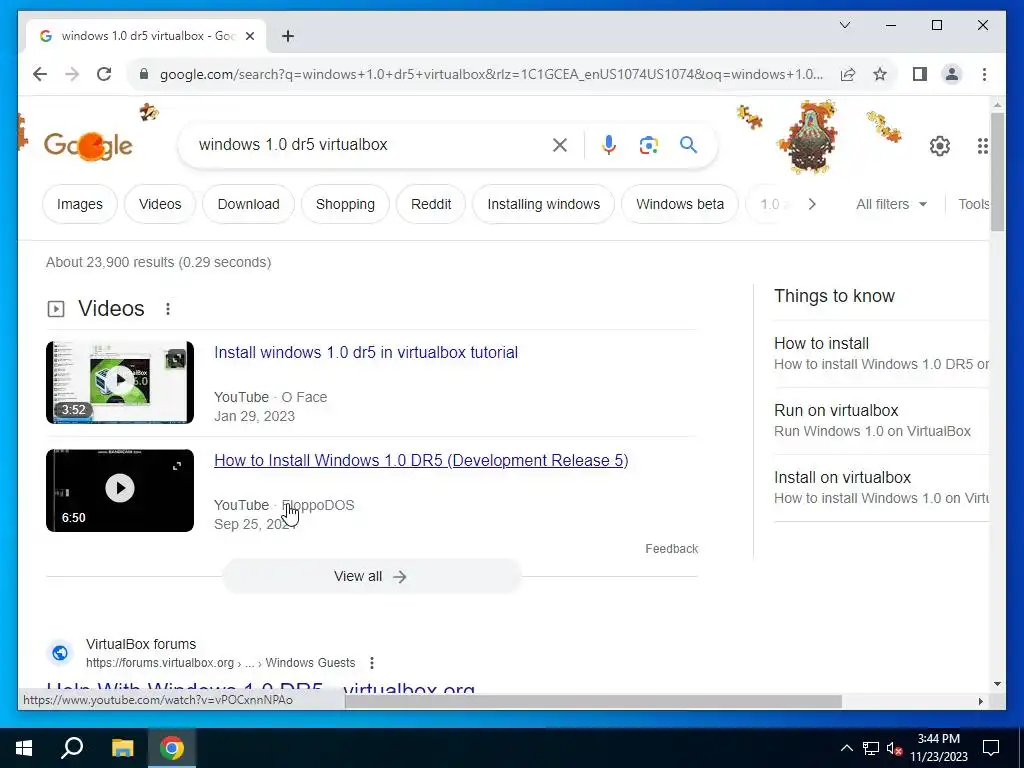
Task: Click in the Google search input field
Action: pyautogui.click(x=372, y=145)
